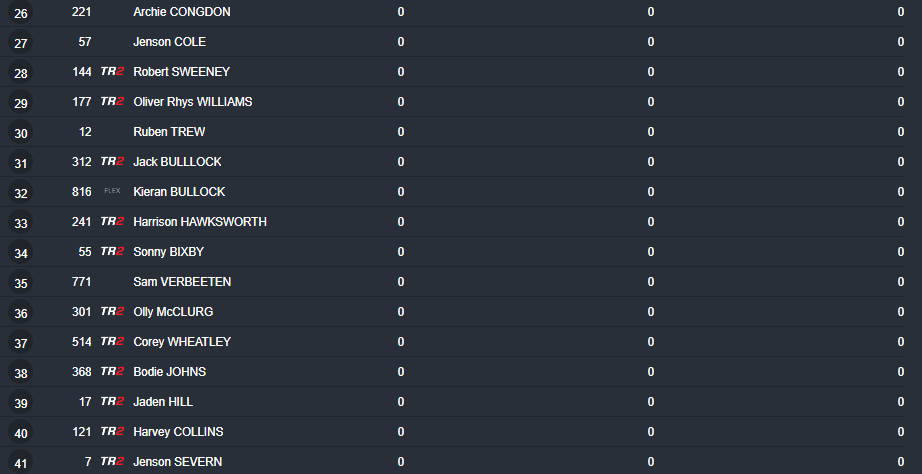This screenshot has width=922, height=474.
Task: Open rider Archie CONGDON's name
Action: (181, 12)
